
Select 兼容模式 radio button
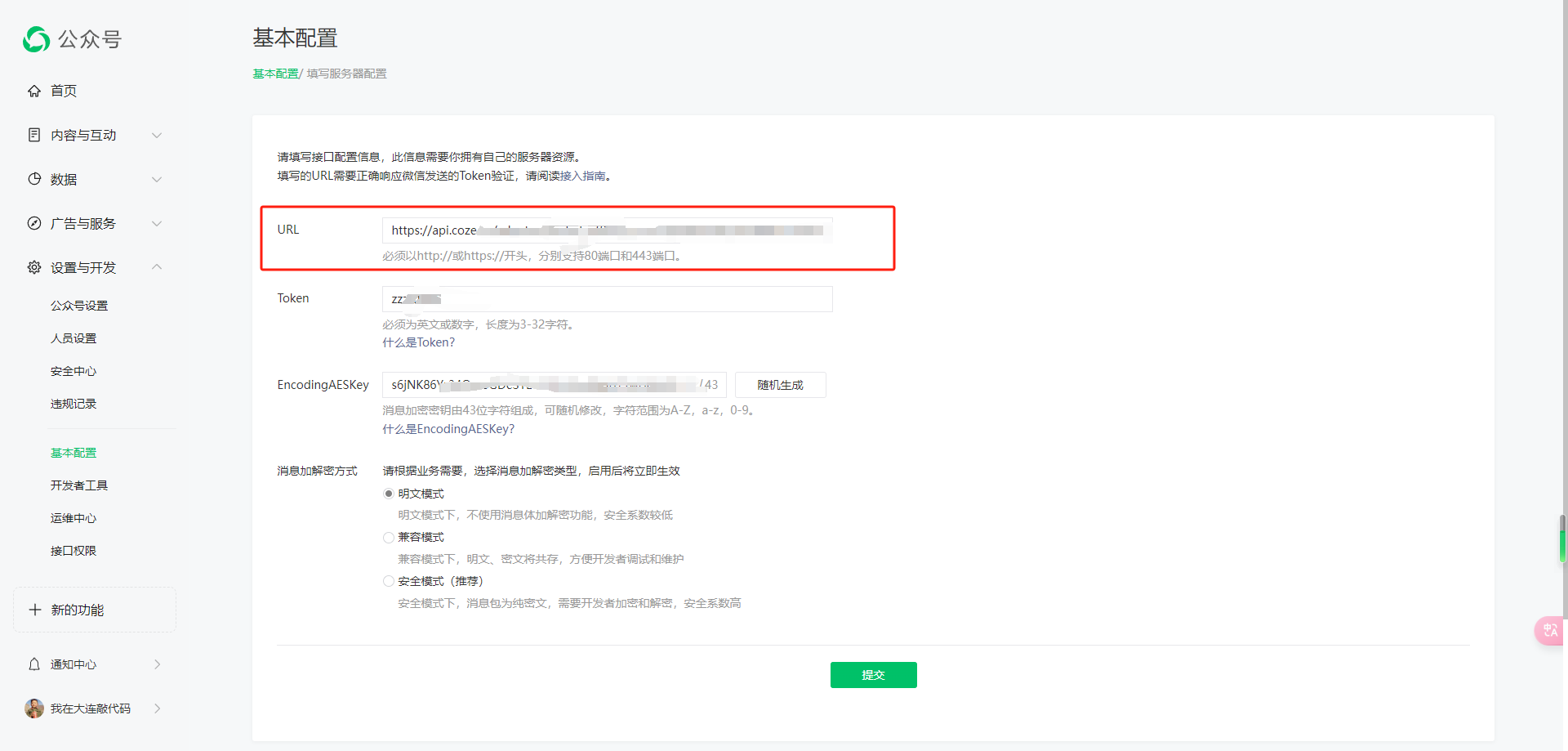click(389, 537)
